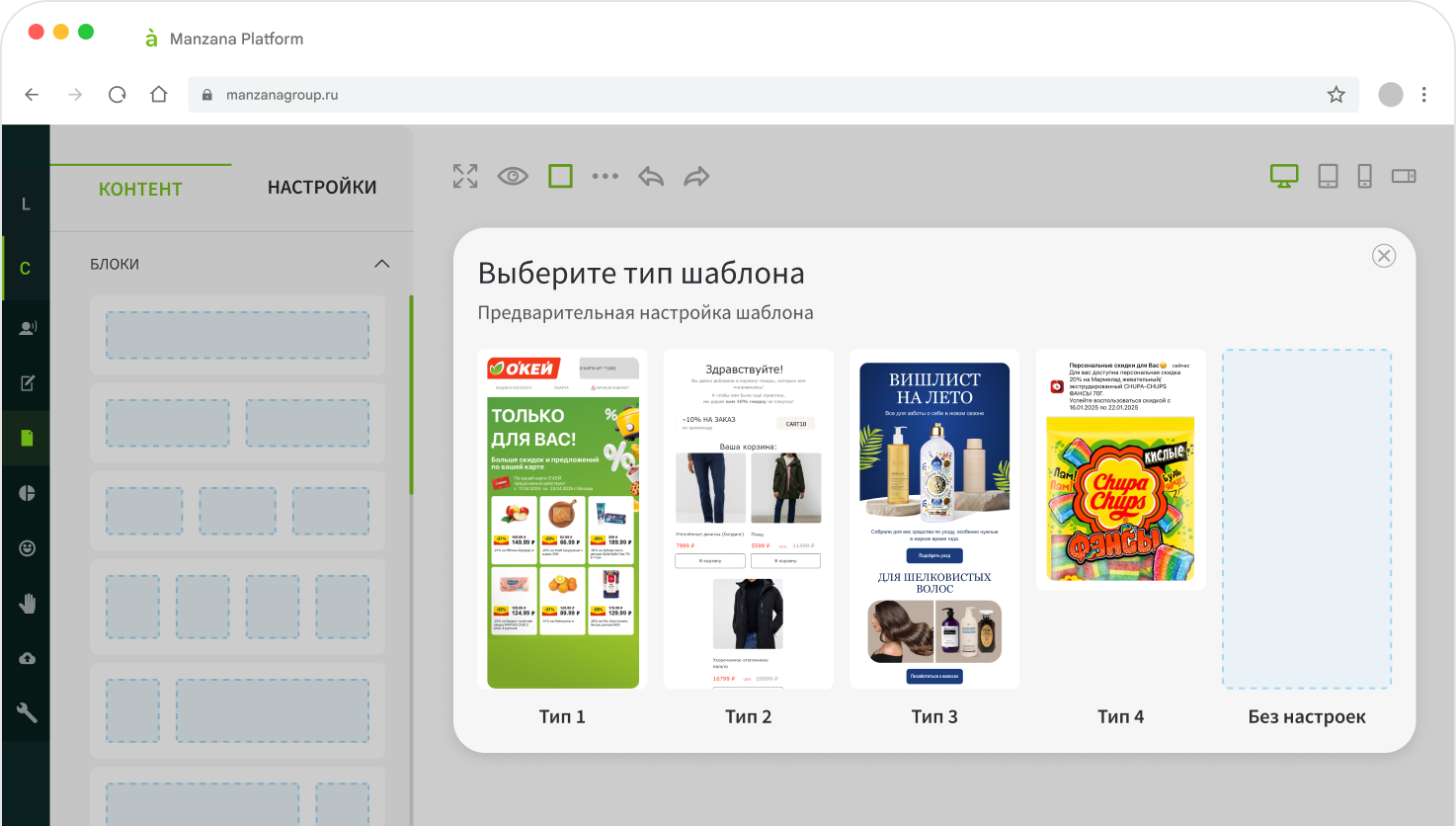This screenshot has width=1456, height=826.
Task: Open the three-dots more options menu
Action: (x=605, y=177)
